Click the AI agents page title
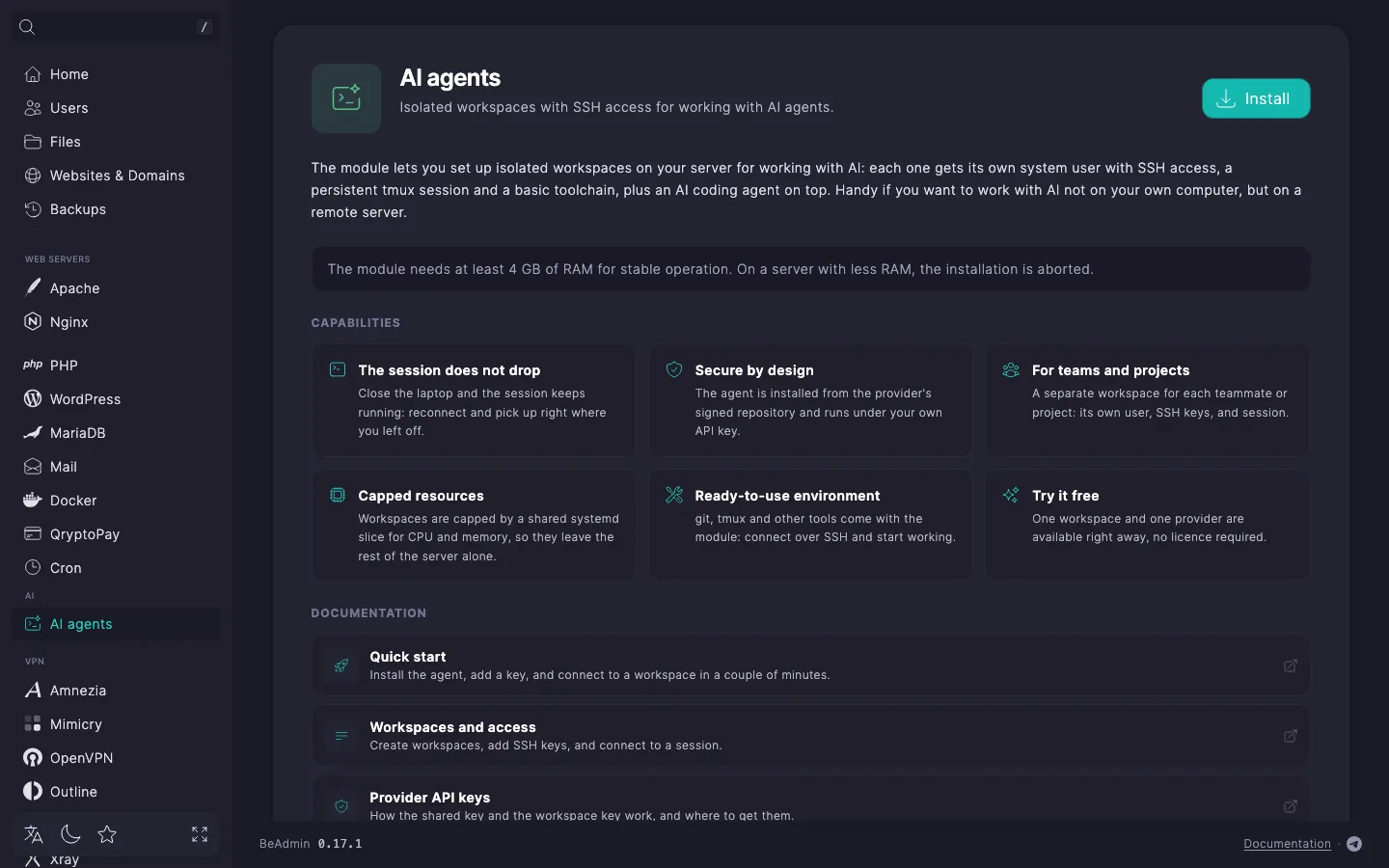 (449, 78)
